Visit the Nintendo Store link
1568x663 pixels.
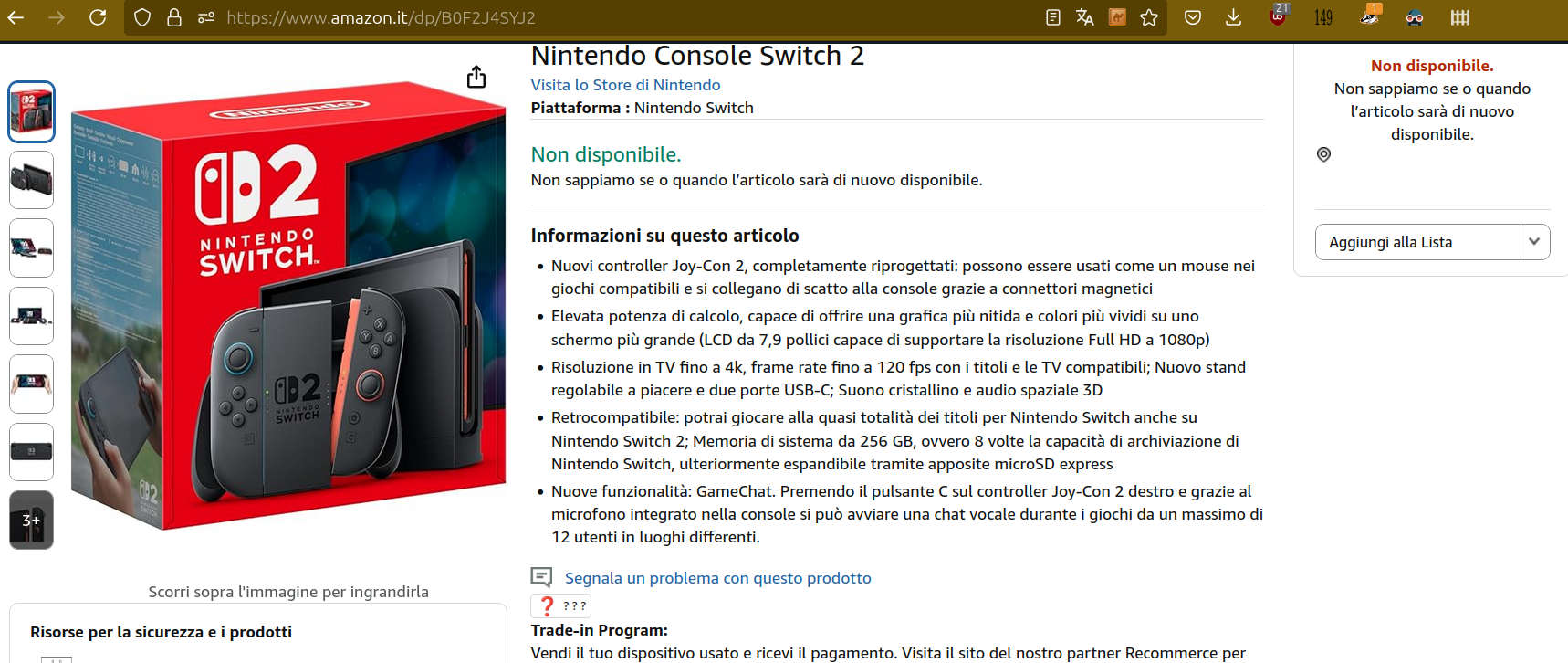[x=625, y=85]
